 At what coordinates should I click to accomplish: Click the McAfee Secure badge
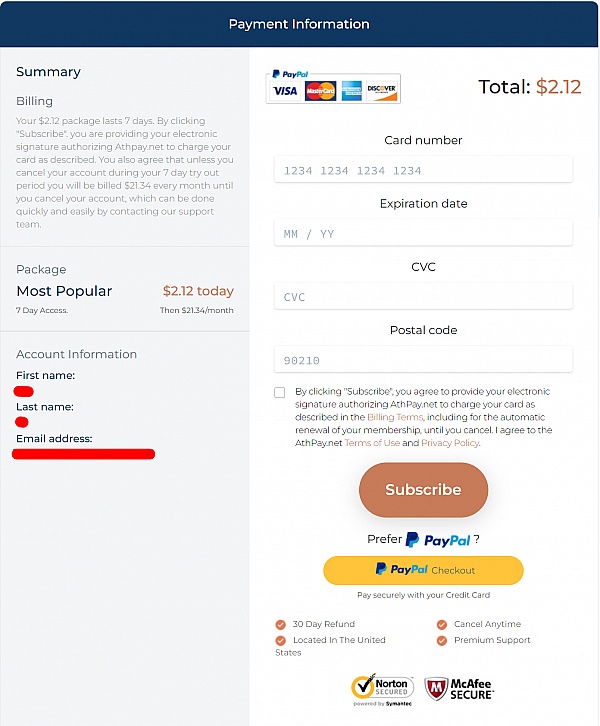(459, 689)
